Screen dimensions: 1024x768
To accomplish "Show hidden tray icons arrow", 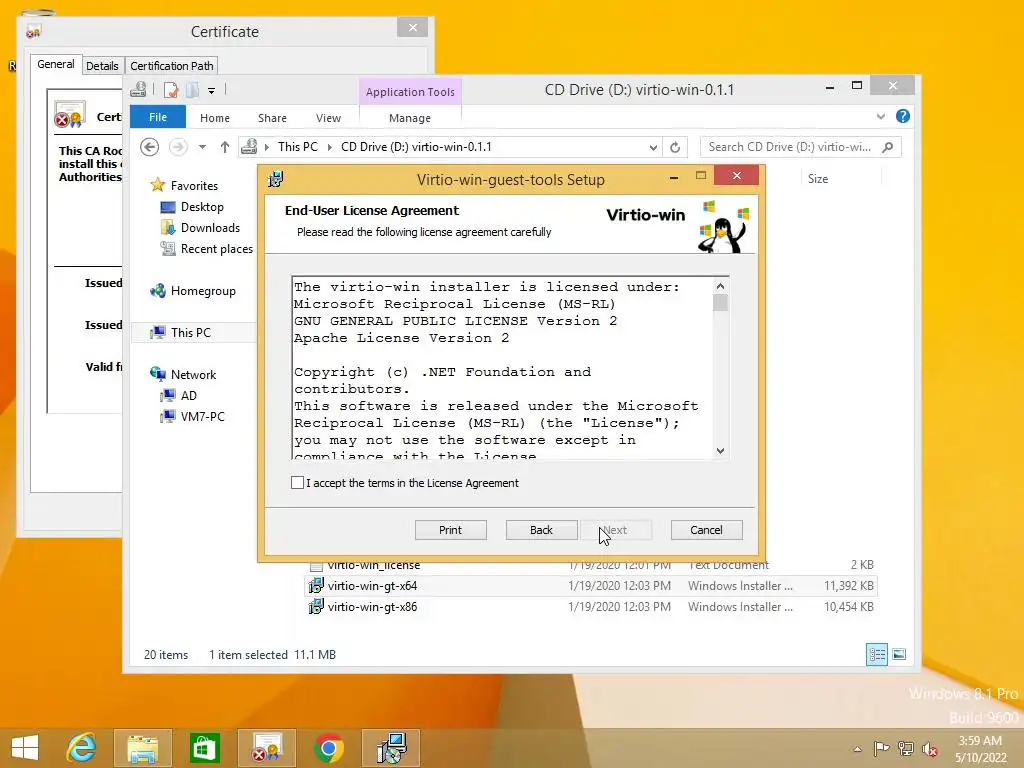I will pyautogui.click(x=857, y=749).
